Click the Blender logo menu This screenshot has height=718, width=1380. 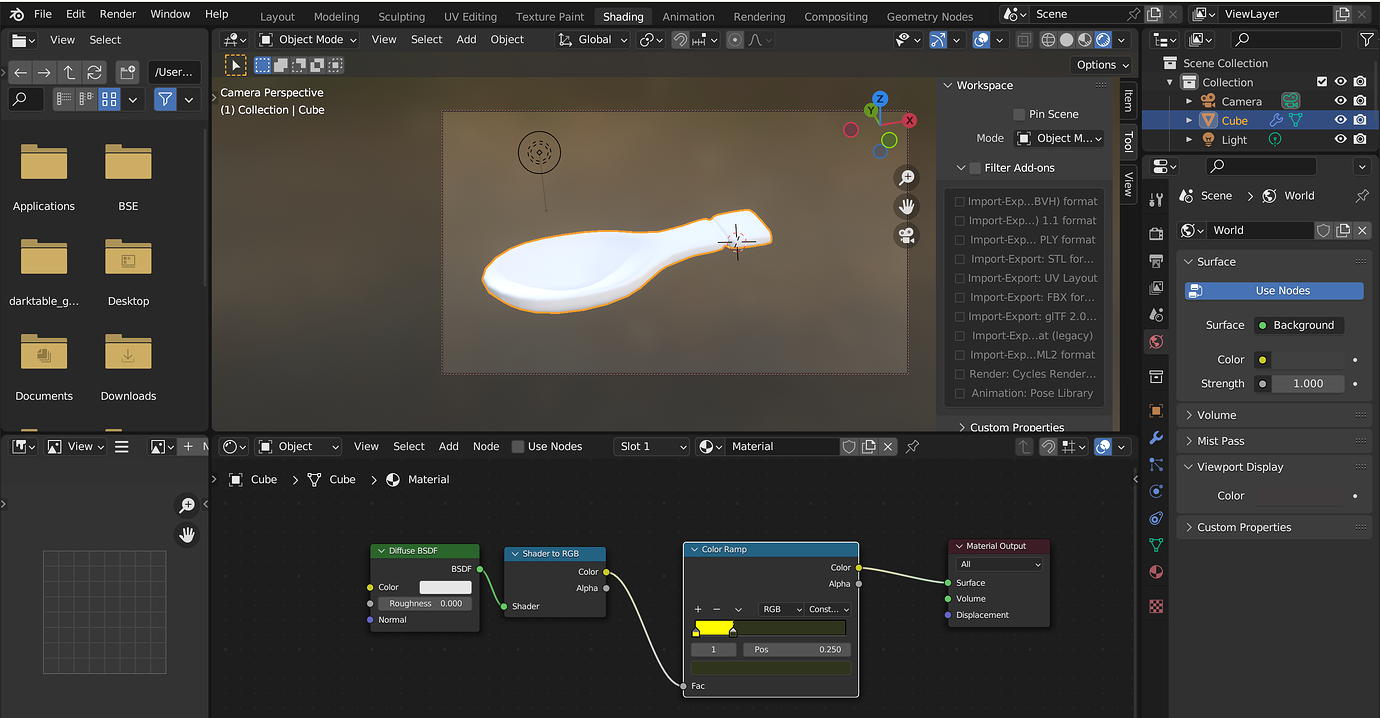pos(17,14)
